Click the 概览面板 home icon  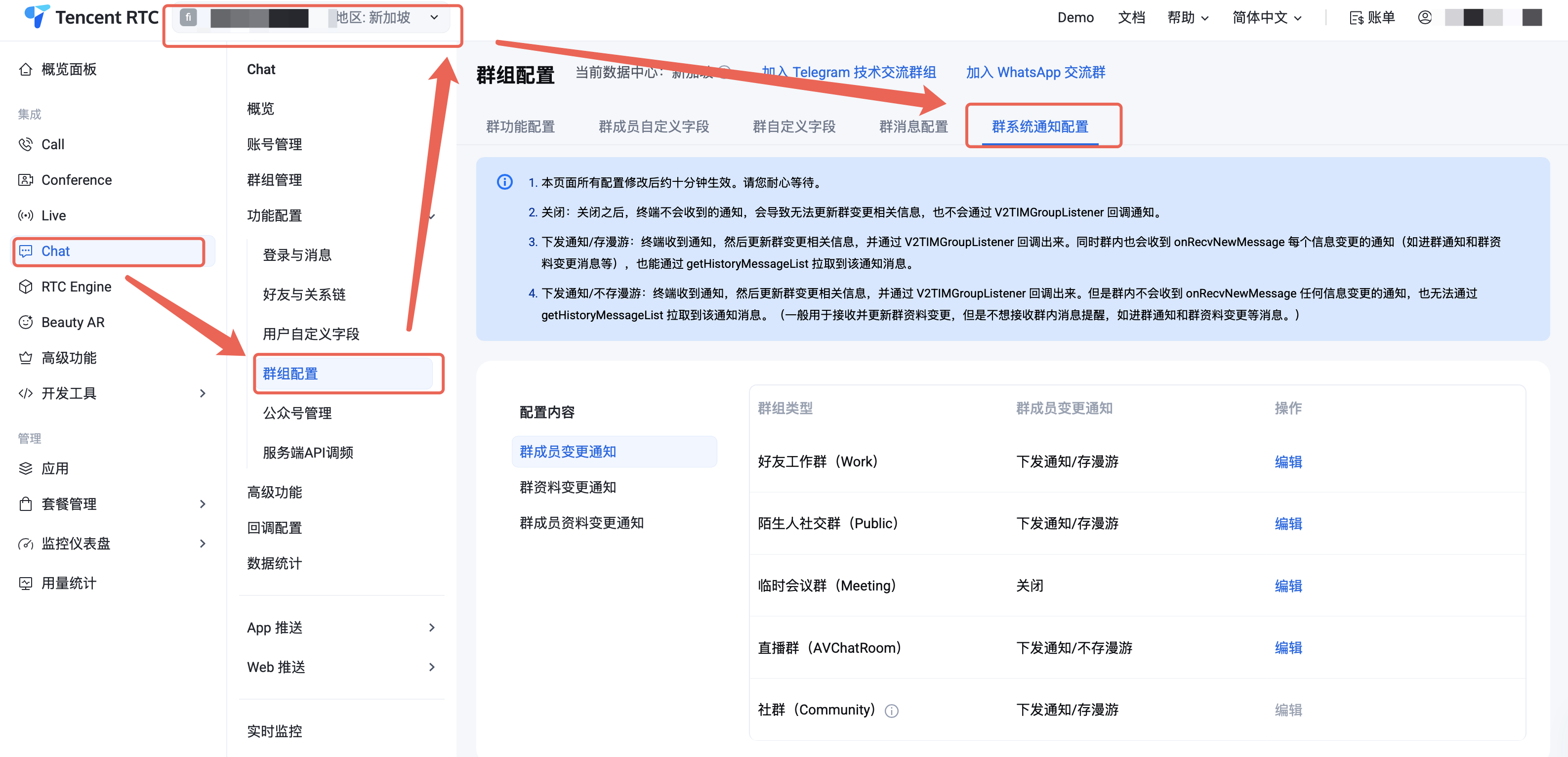[25, 70]
